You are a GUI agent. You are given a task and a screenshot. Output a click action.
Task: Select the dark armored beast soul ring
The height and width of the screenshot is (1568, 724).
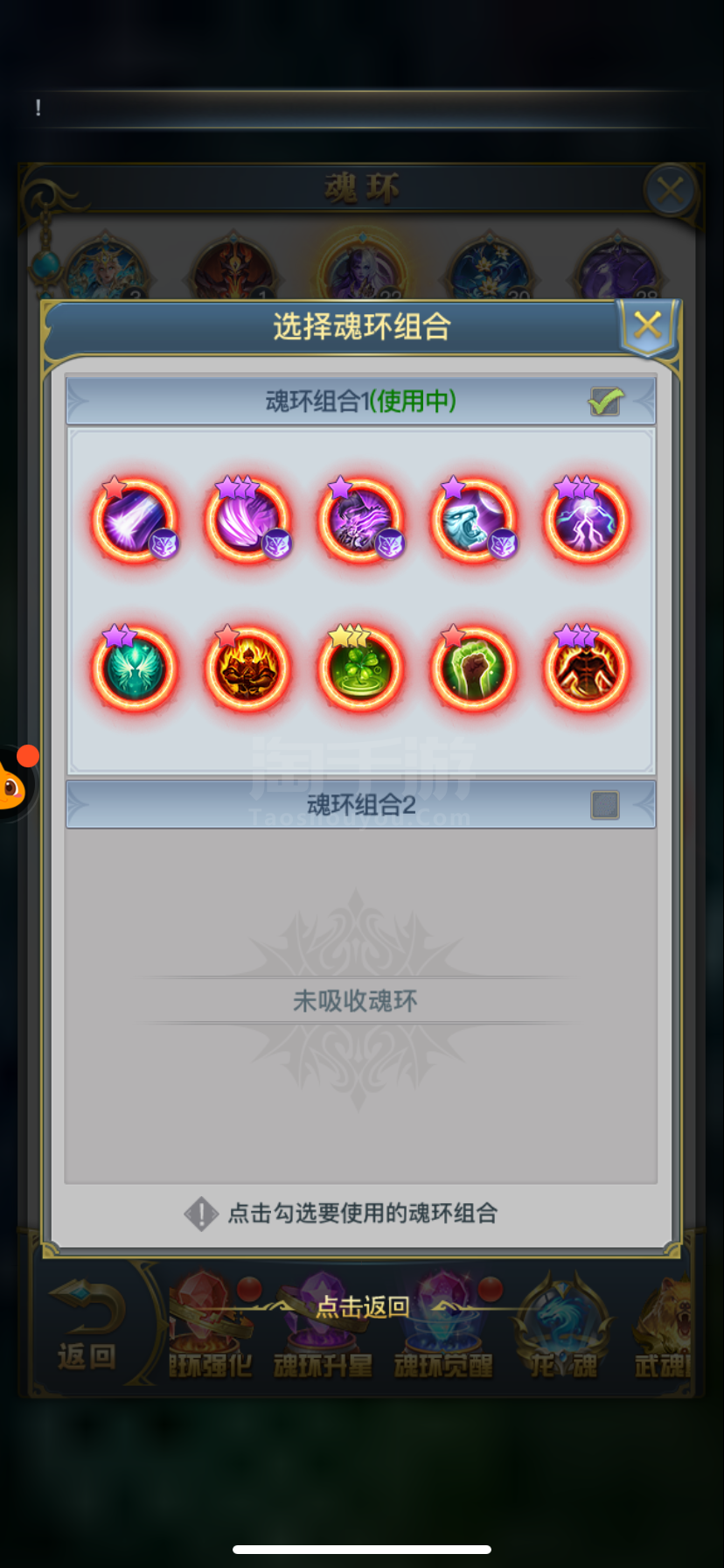(x=360, y=520)
